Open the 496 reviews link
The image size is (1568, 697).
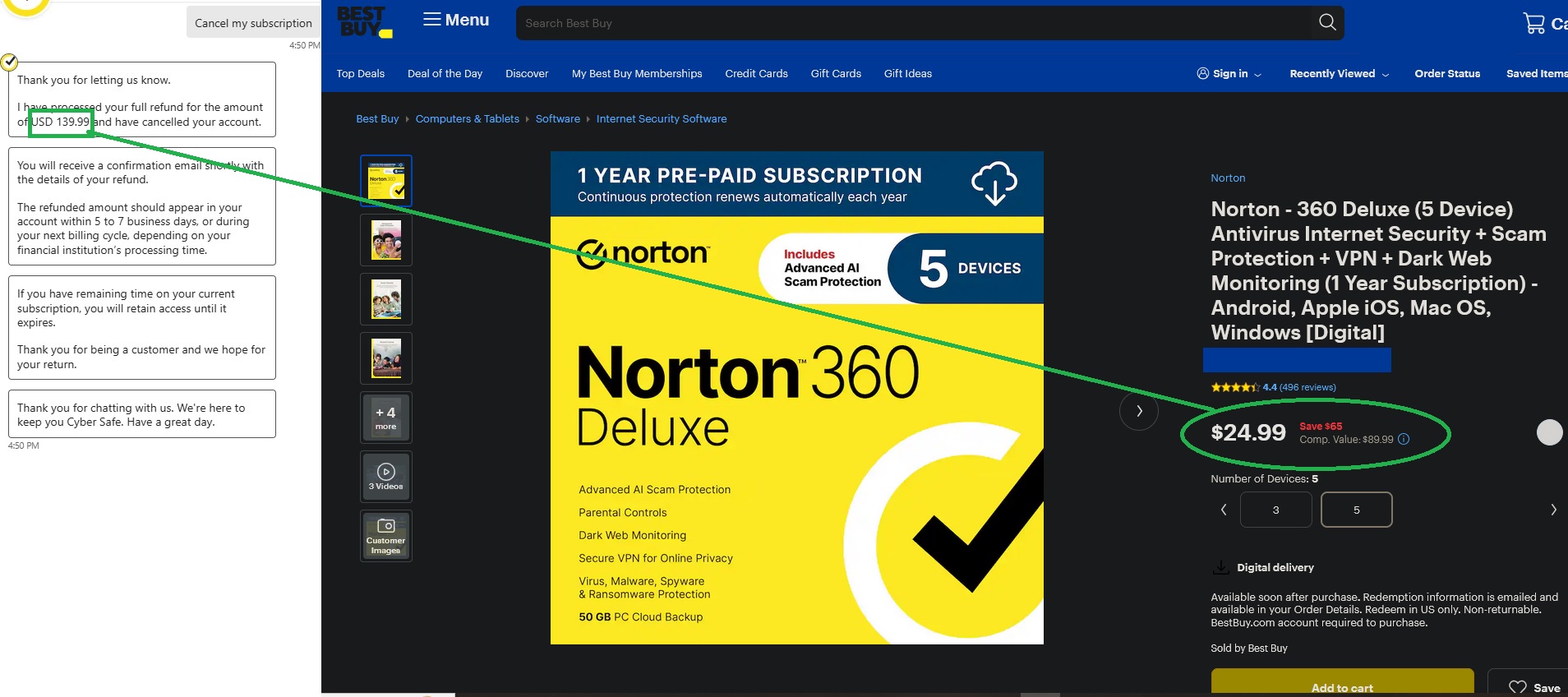[x=1307, y=387]
